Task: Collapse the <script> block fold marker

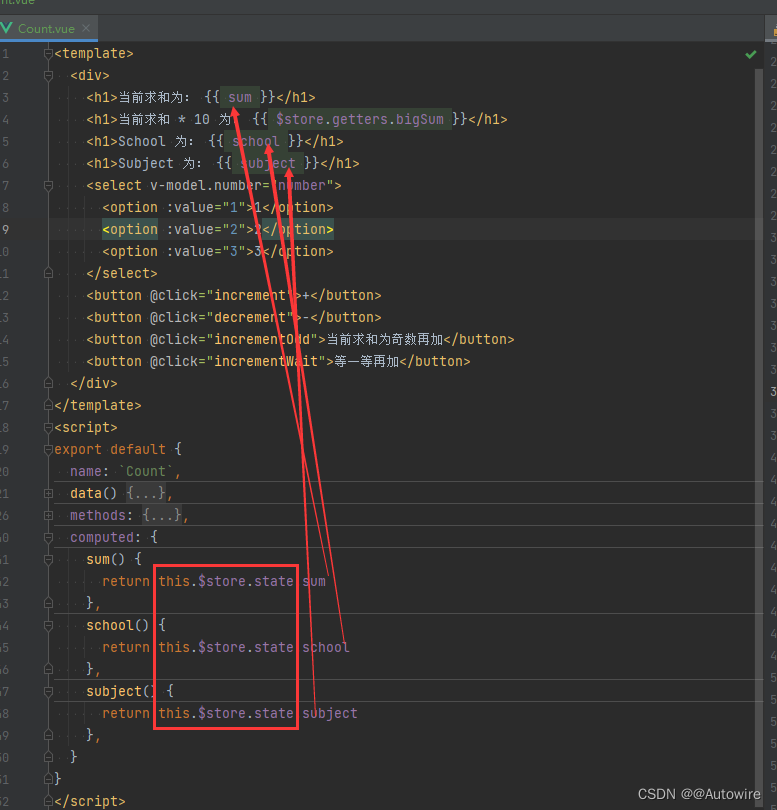Action: pos(49,427)
